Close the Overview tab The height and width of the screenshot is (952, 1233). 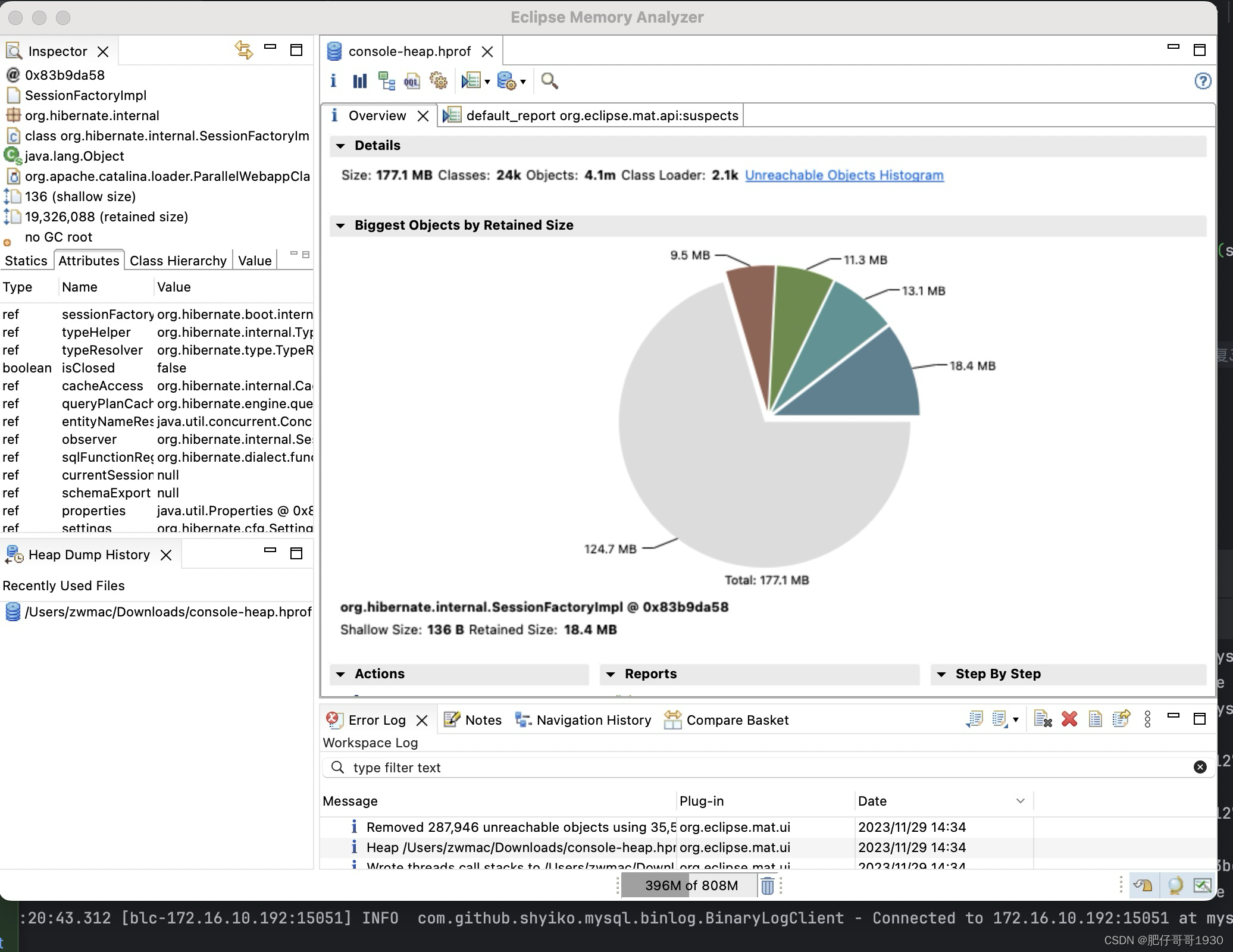[x=423, y=116]
